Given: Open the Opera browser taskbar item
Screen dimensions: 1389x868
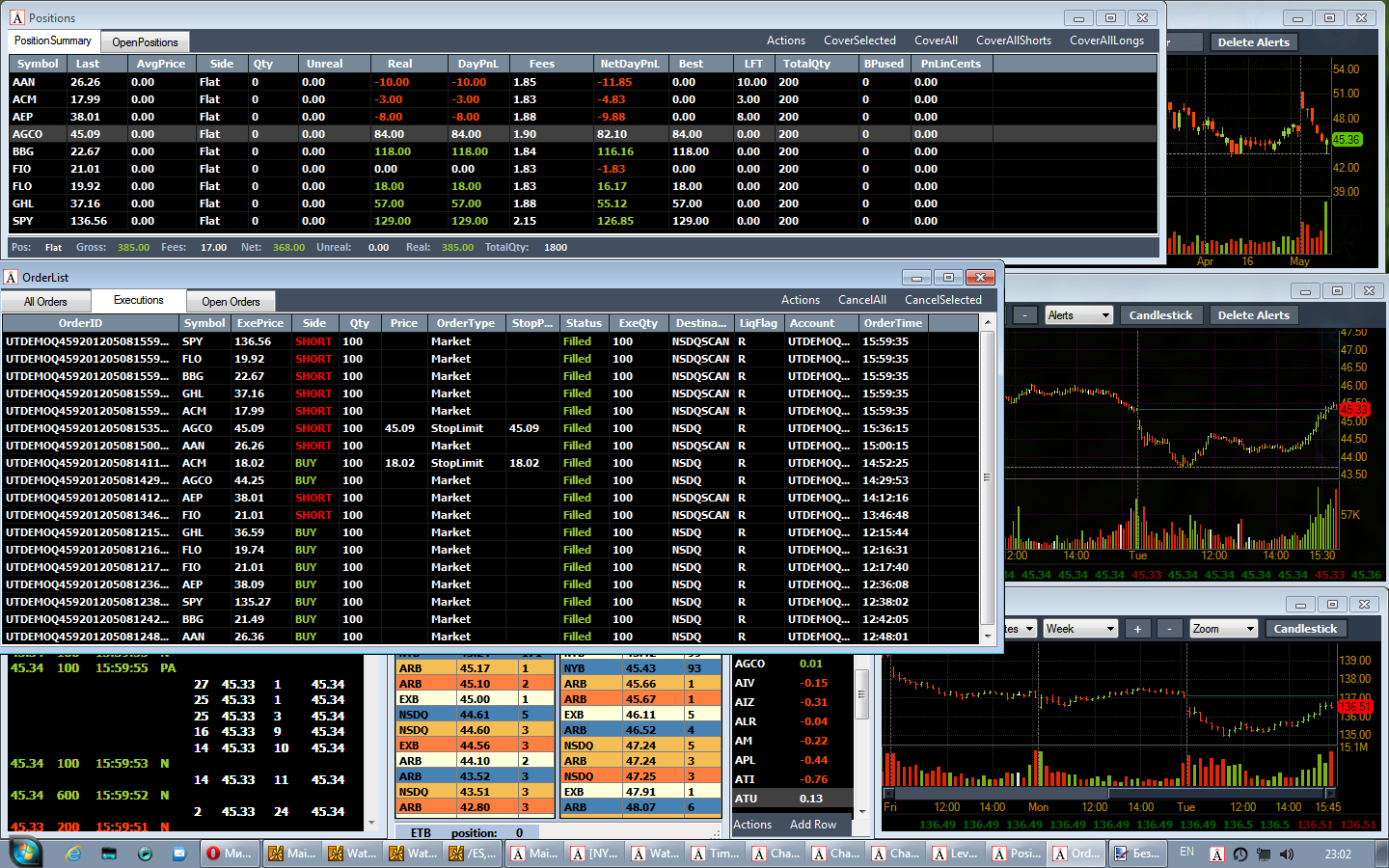Looking at the screenshot, I should [x=230, y=854].
